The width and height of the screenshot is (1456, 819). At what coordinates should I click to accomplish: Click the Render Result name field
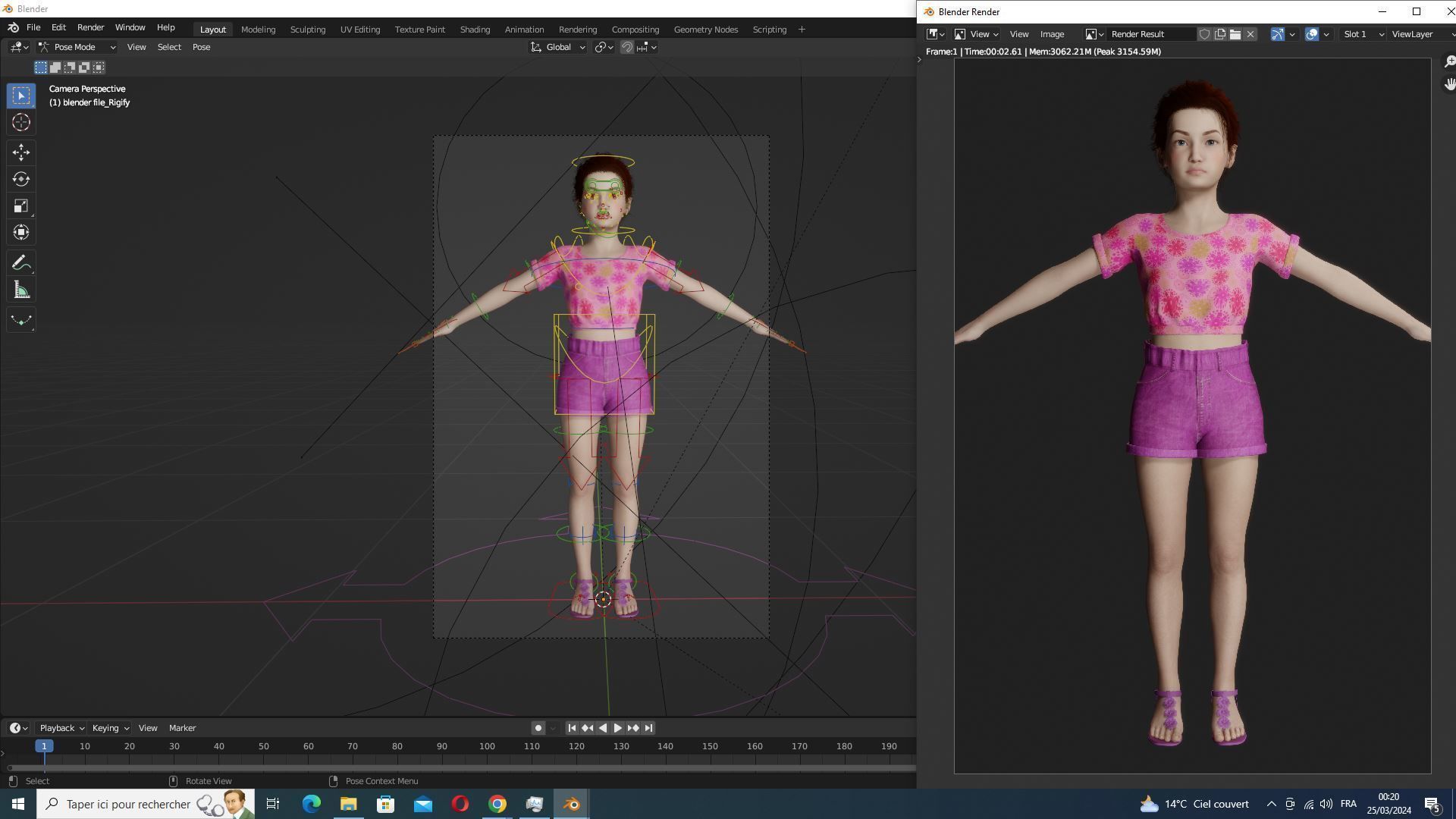[1152, 34]
